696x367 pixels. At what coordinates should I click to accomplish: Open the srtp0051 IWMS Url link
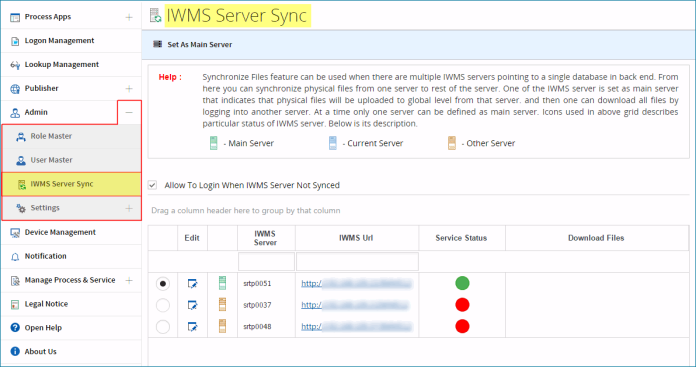point(357,283)
